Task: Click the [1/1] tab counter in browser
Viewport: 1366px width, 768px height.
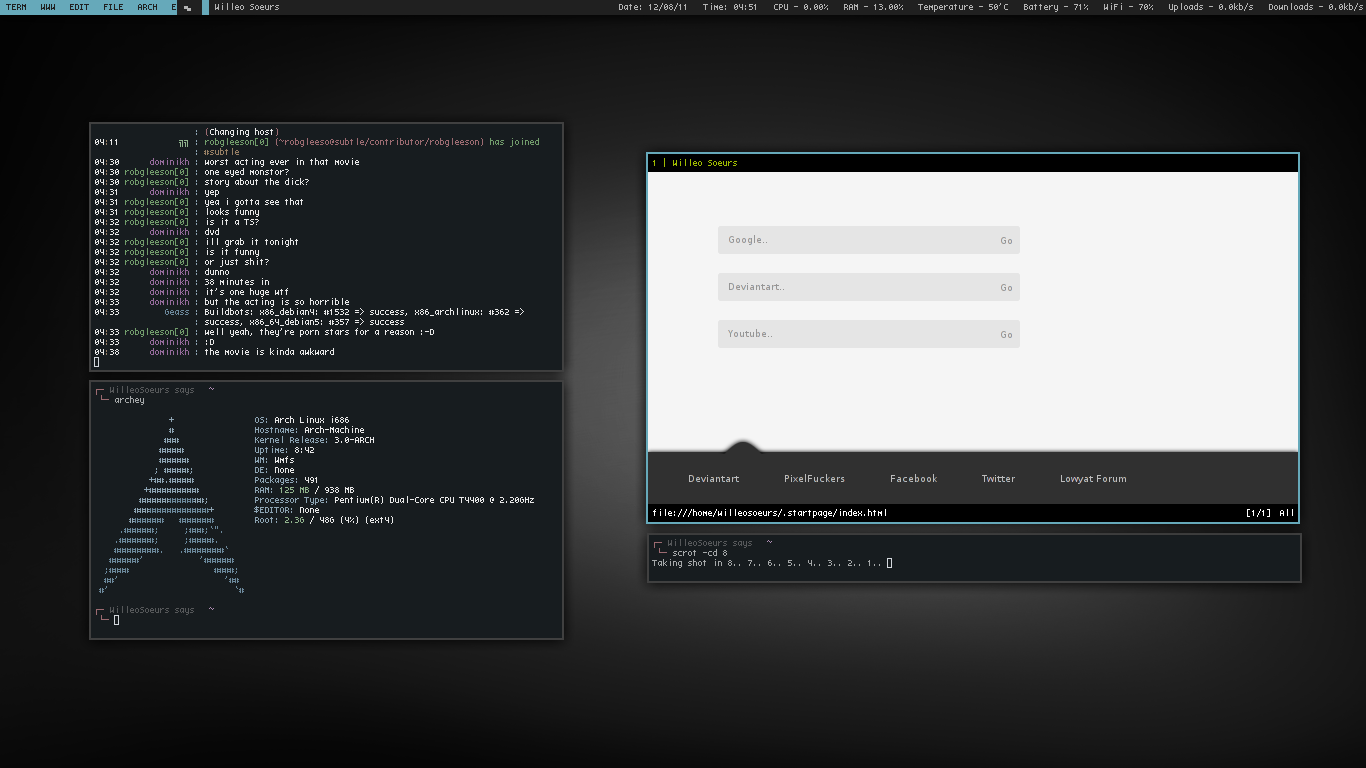Action: (x=1258, y=513)
